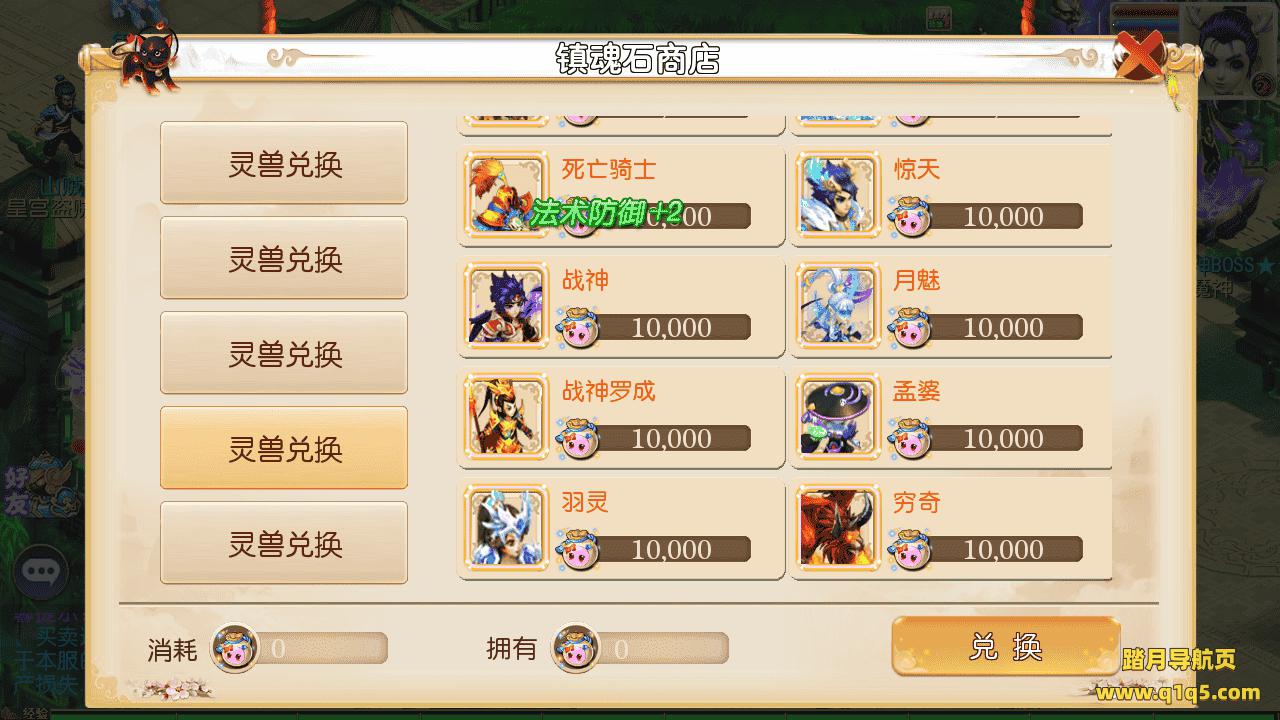Choose the 战神 character portrait

507,306
